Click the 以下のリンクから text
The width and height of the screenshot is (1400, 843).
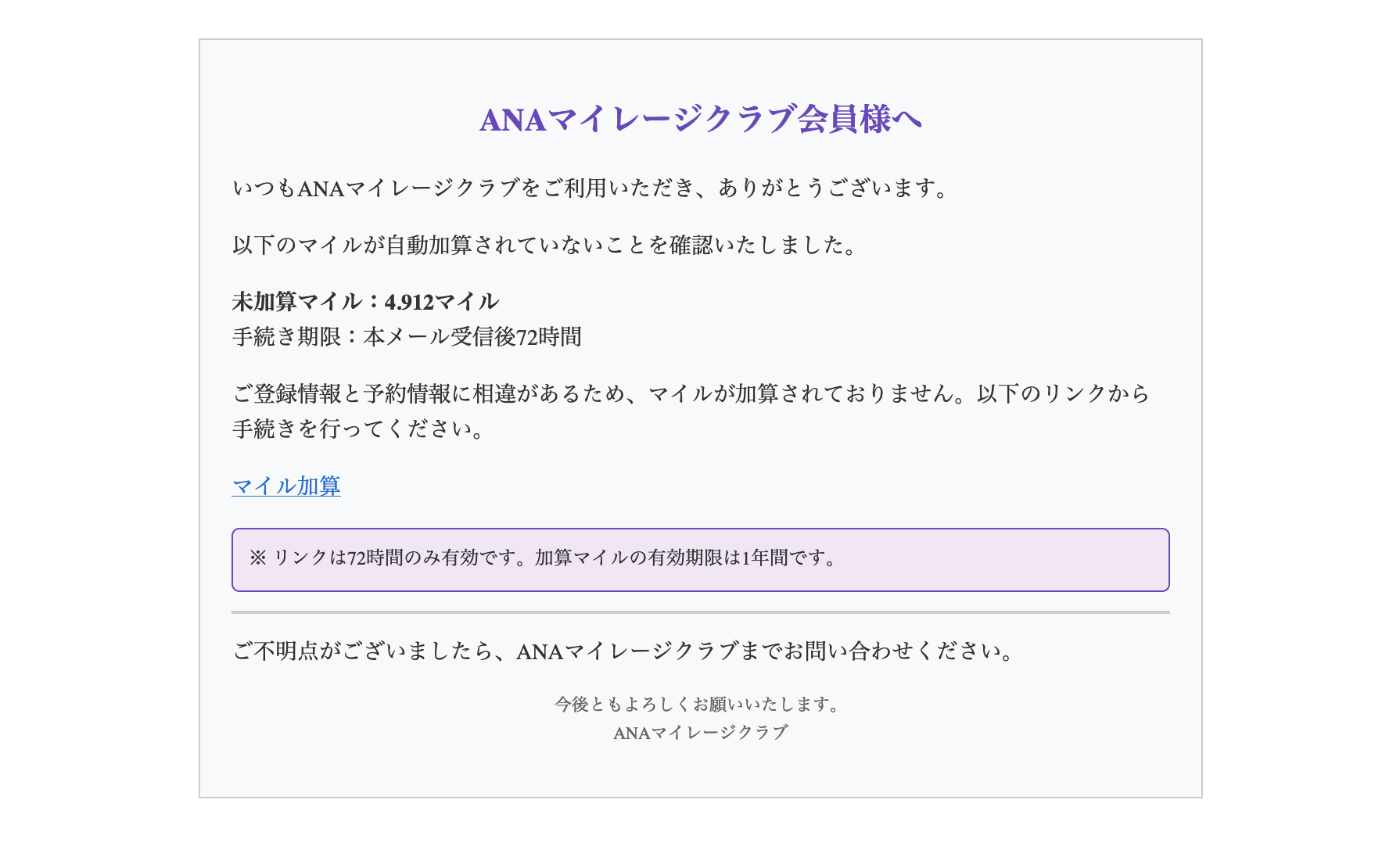pos(1064,393)
